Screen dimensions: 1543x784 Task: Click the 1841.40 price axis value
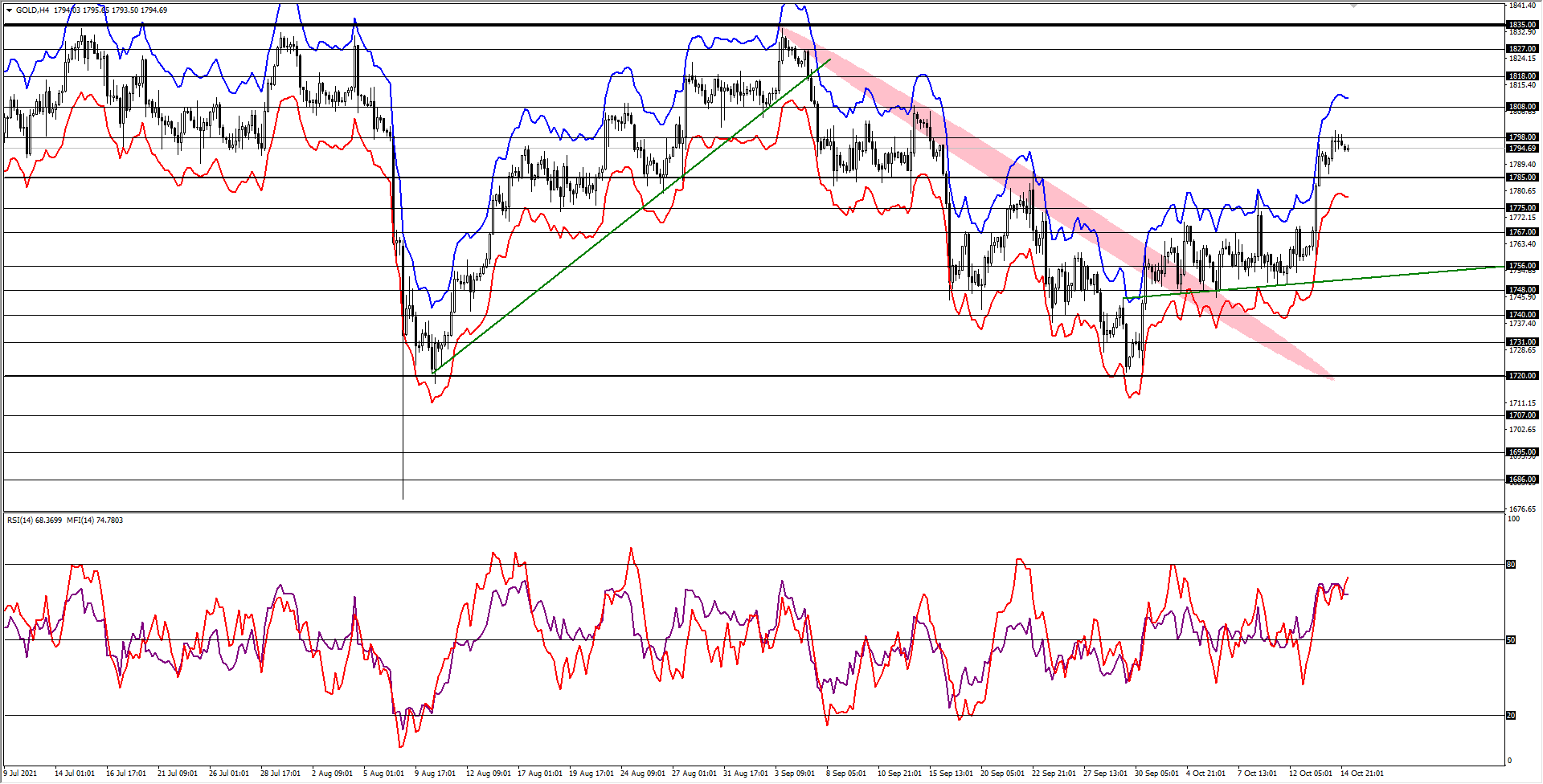coord(1522,6)
